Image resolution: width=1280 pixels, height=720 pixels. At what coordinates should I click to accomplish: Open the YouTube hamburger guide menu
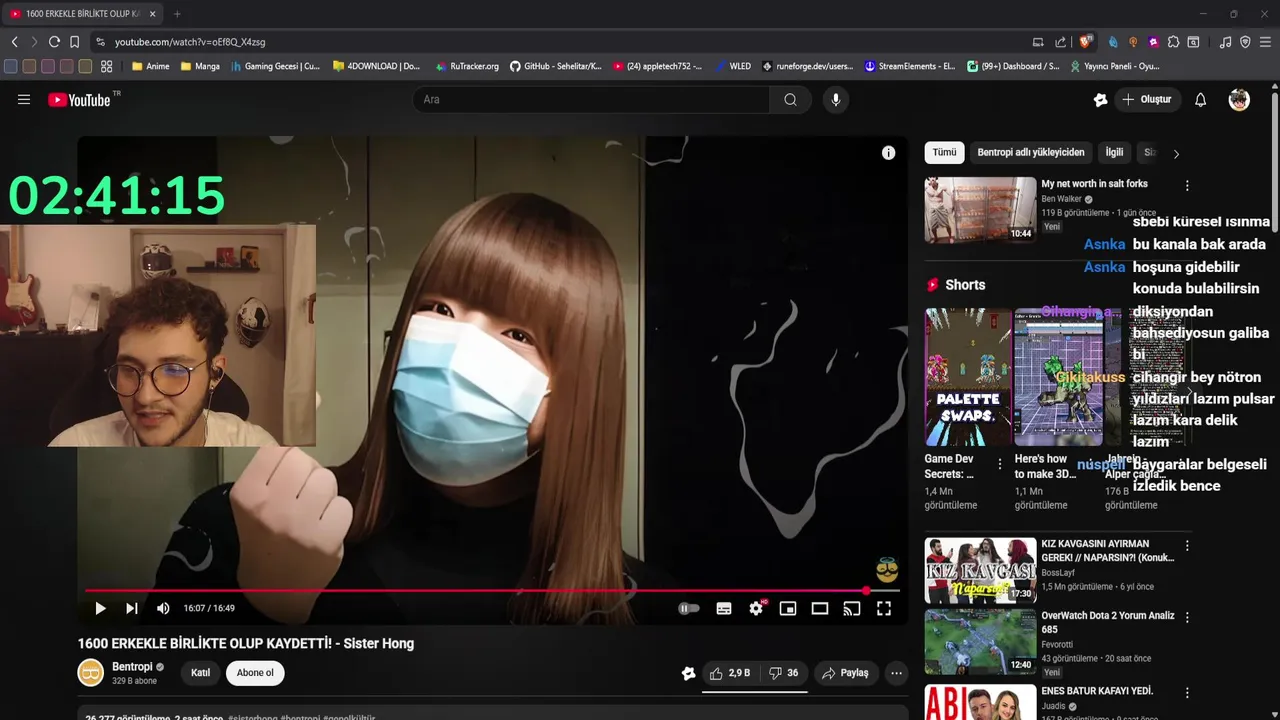tap(24, 100)
